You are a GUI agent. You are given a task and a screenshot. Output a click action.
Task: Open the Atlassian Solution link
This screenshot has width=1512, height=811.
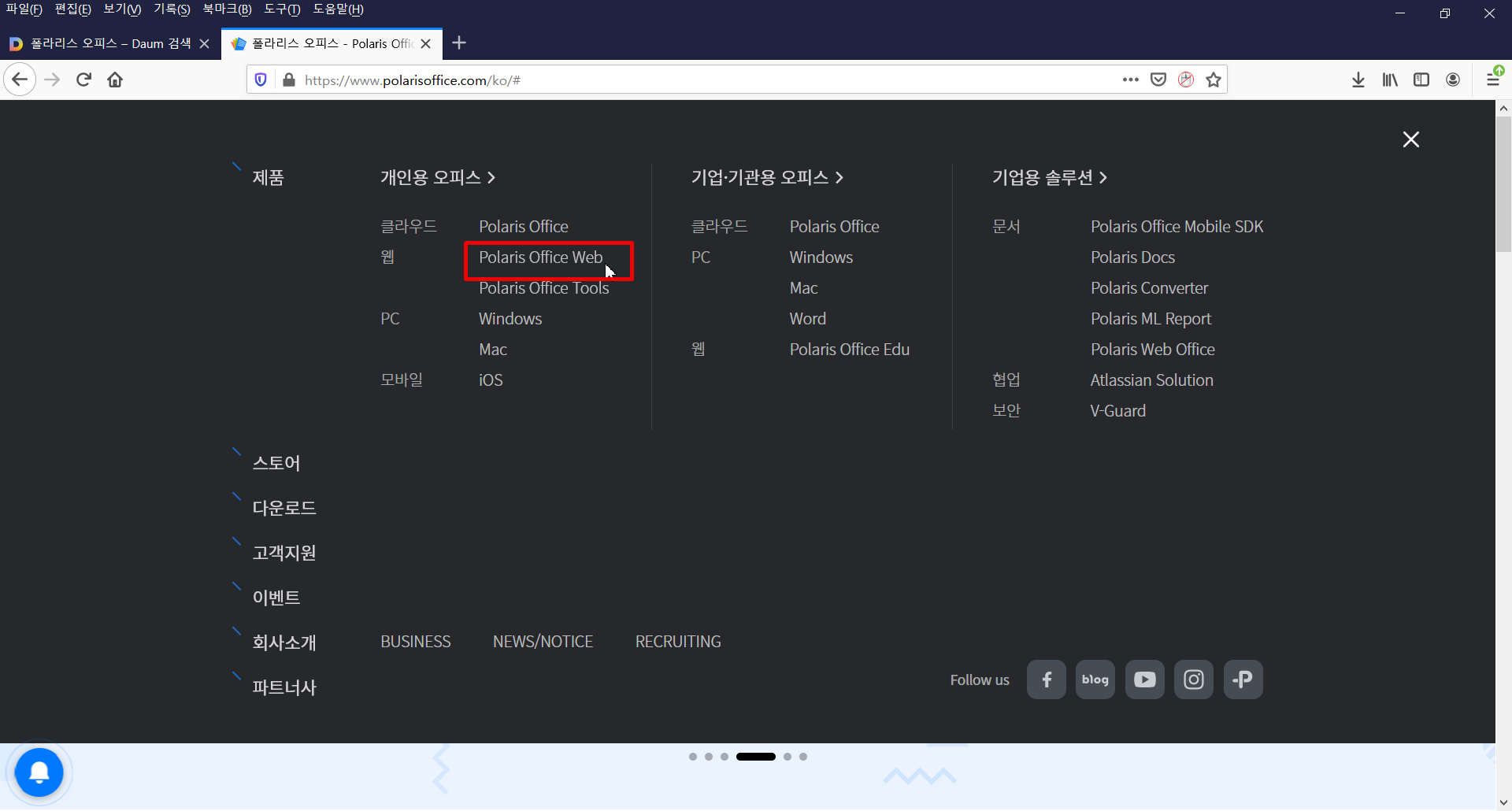[1151, 380]
